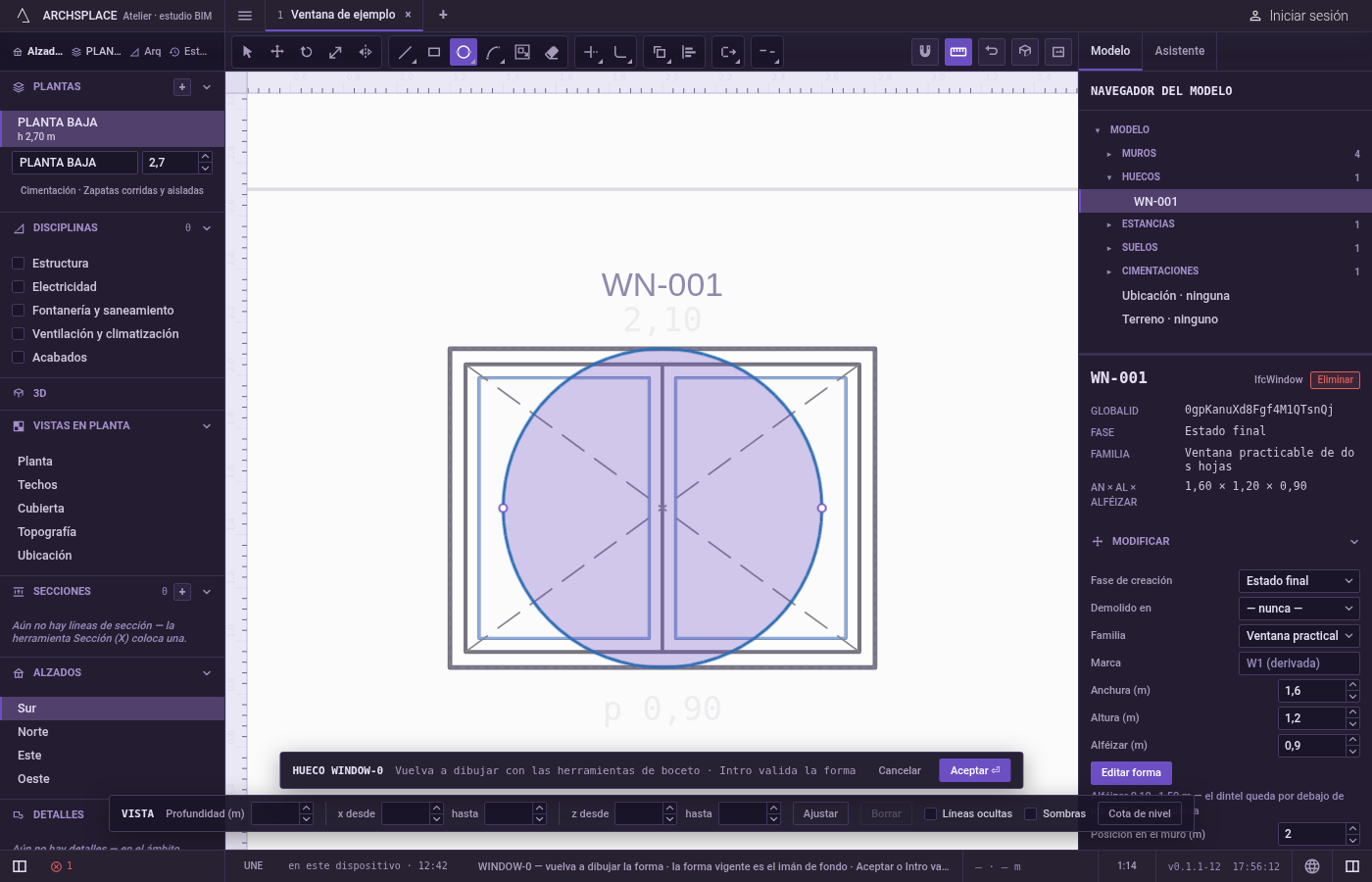1372x882 pixels.
Task: Select the arrow pointer tool
Action: pyautogui.click(x=247, y=52)
